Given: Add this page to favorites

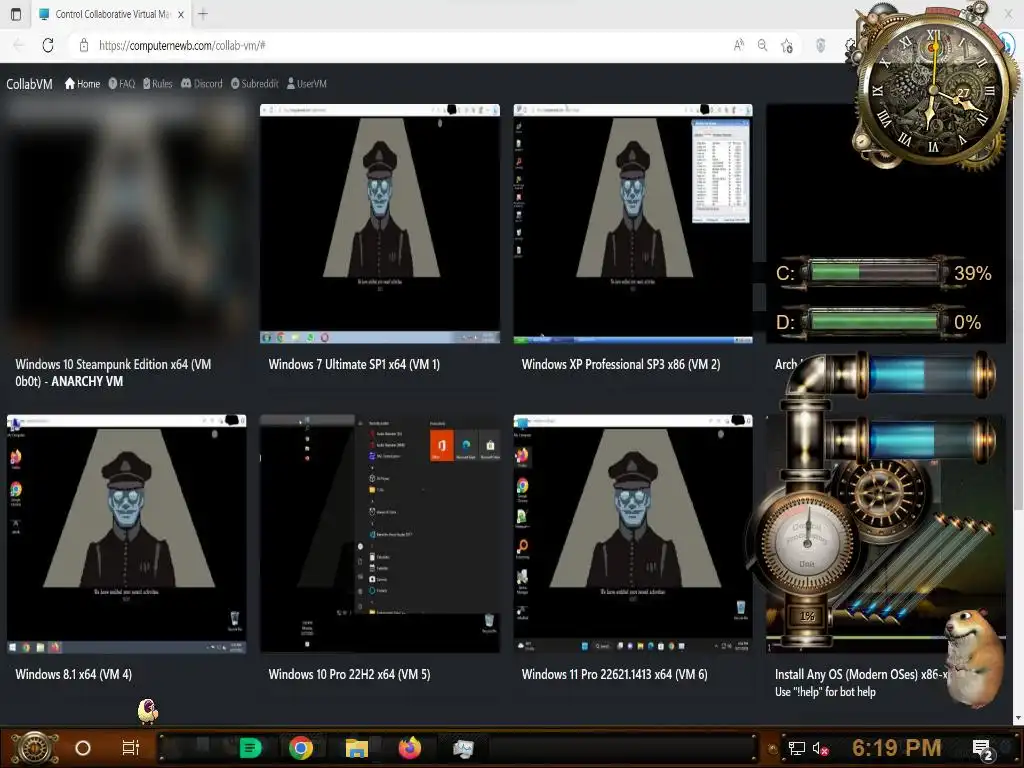Looking at the screenshot, I should (x=787, y=45).
